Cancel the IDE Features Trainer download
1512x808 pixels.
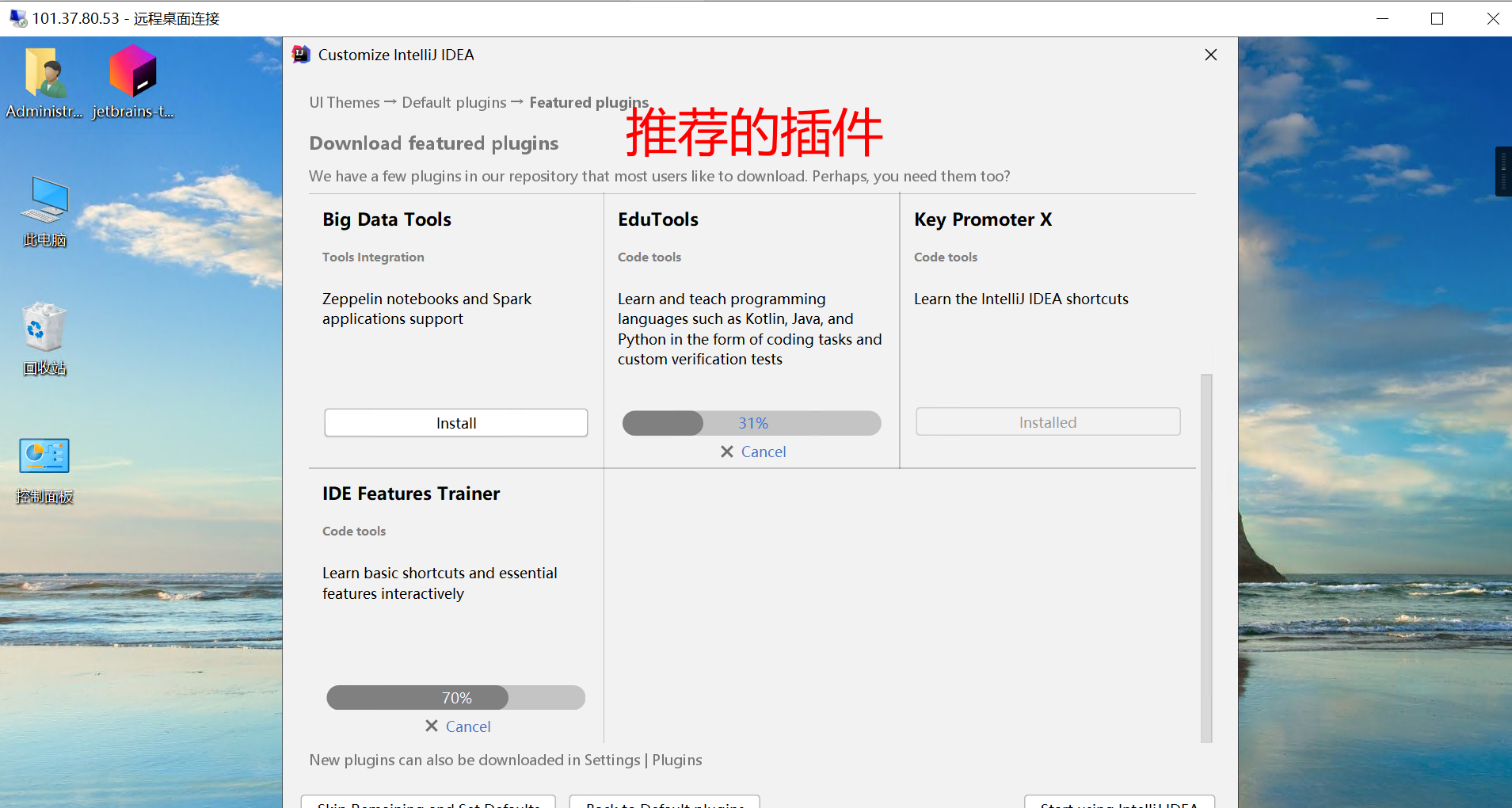458,726
